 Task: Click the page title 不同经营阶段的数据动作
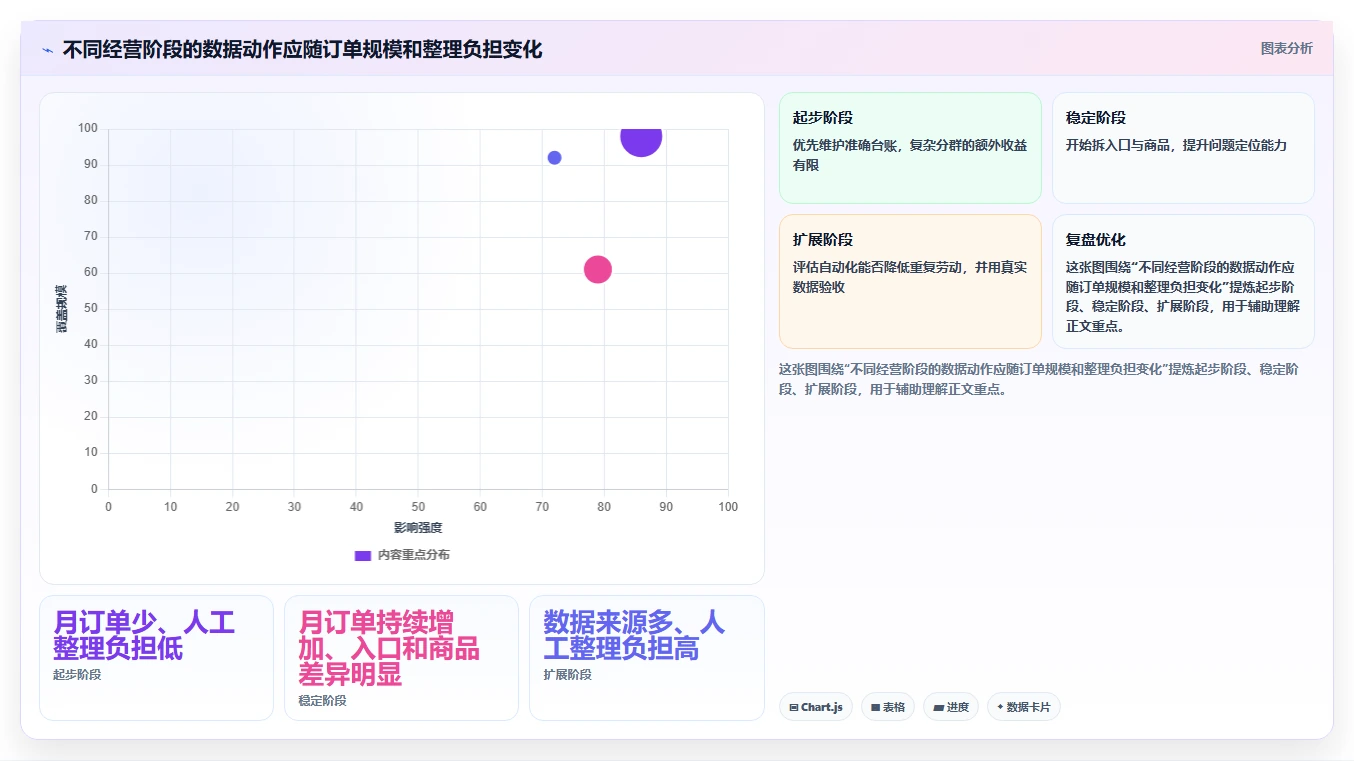pyautogui.click(x=302, y=49)
